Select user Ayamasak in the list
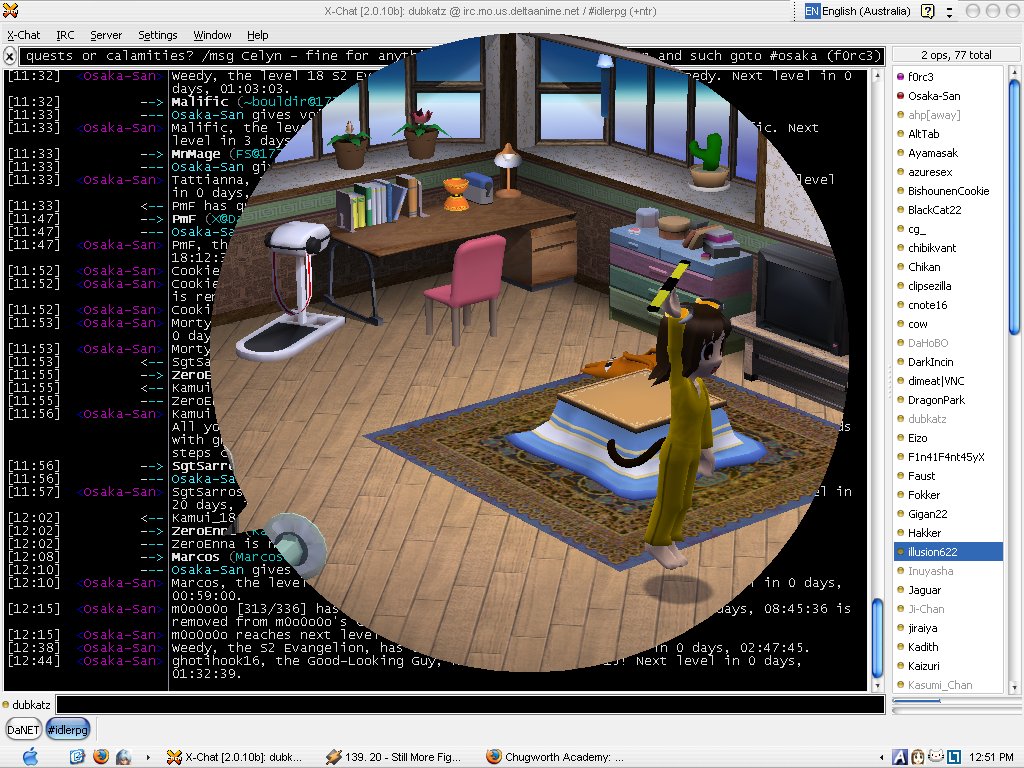 948,153
